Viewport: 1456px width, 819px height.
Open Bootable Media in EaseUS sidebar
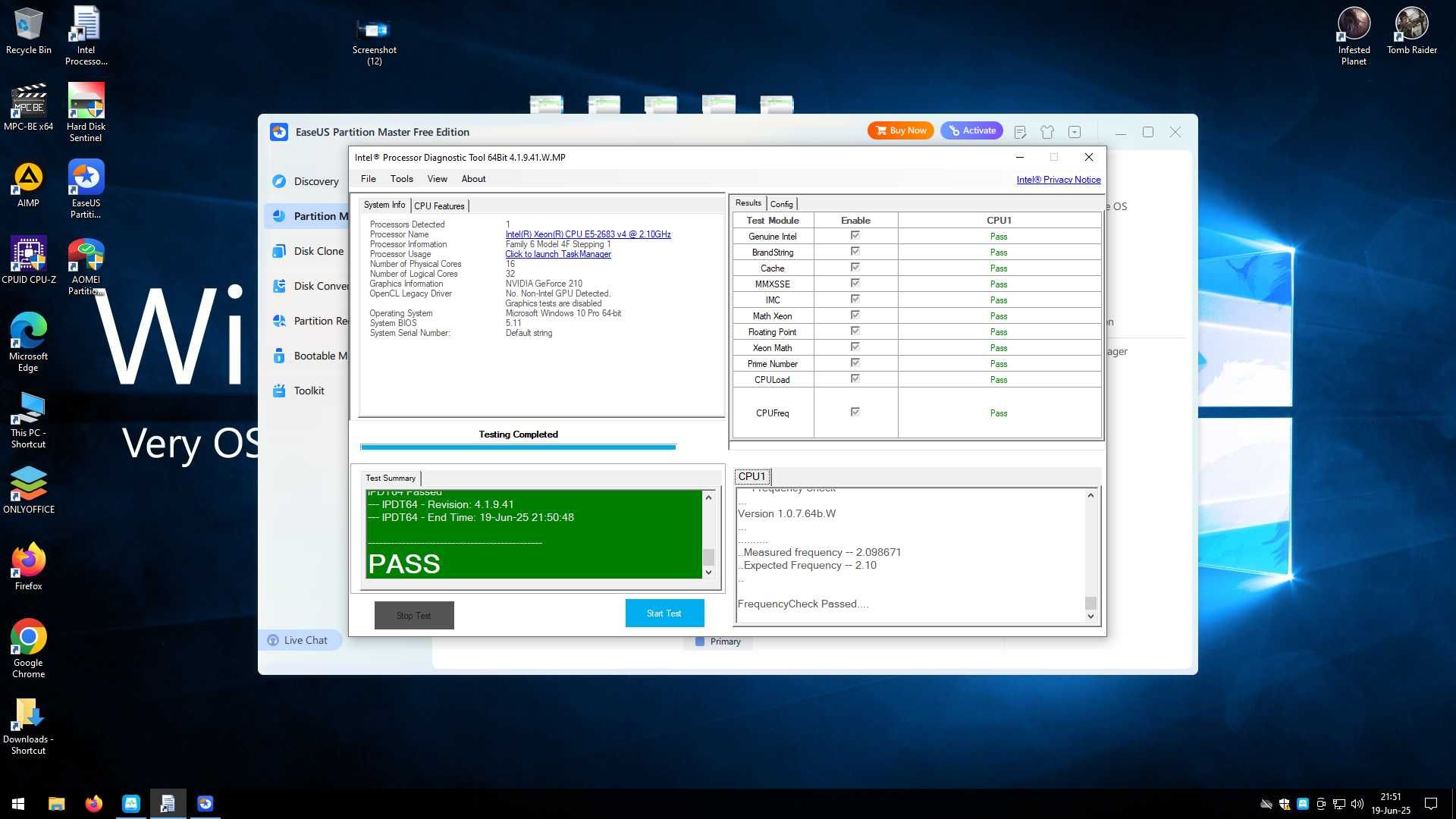point(306,356)
